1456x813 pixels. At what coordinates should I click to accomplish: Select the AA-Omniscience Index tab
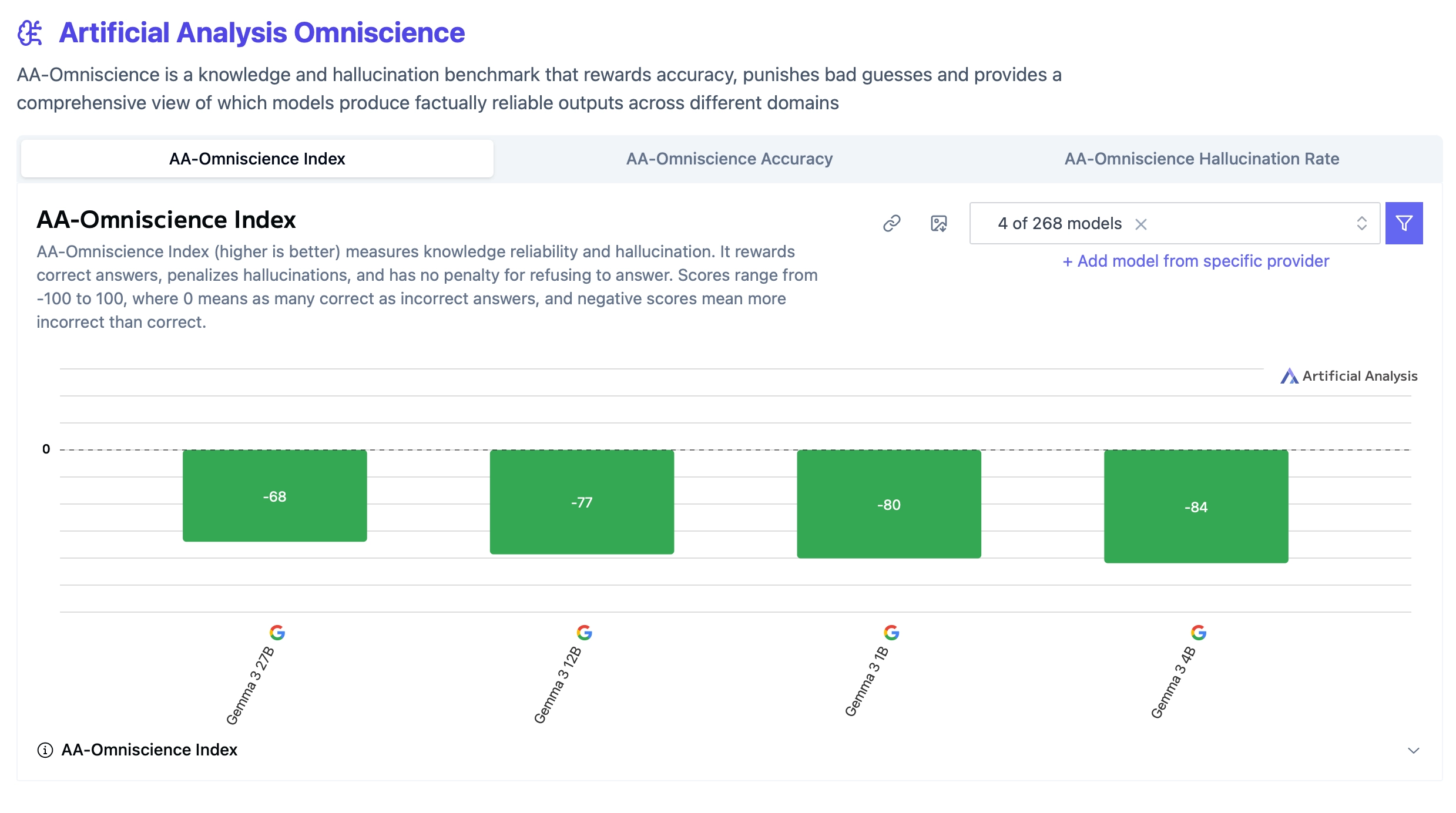pos(257,159)
